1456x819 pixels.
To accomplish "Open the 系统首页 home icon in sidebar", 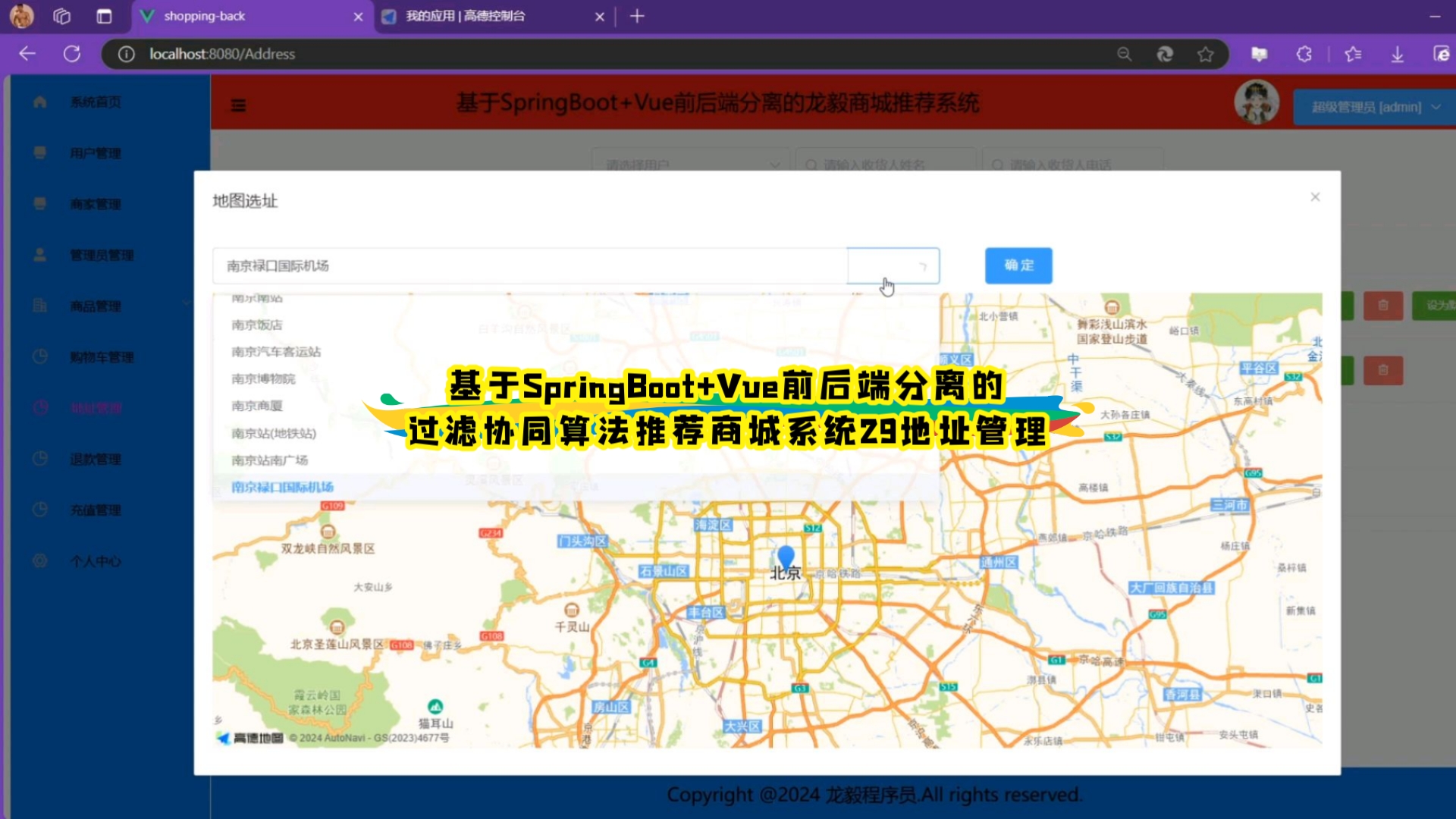I will pyautogui.click(x=39, y=102).
